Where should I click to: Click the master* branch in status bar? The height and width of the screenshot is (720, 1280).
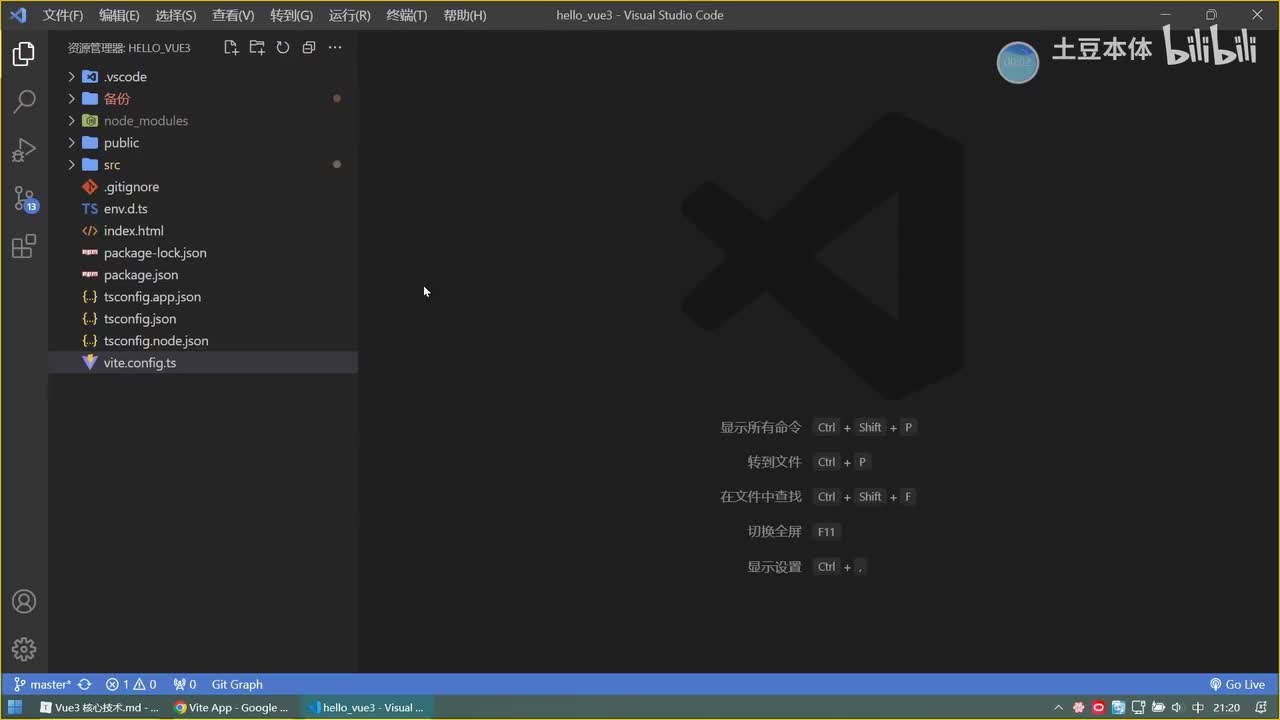point(43,684)
